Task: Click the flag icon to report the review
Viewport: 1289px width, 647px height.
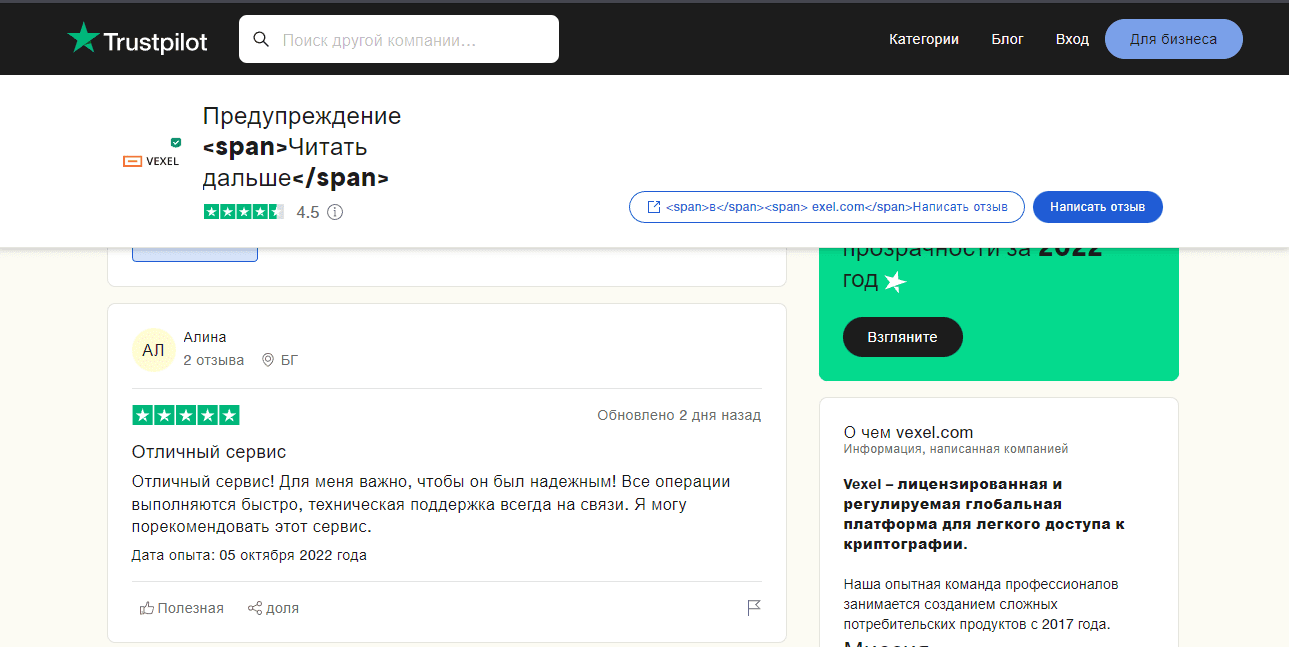Action: pos(754,608)
